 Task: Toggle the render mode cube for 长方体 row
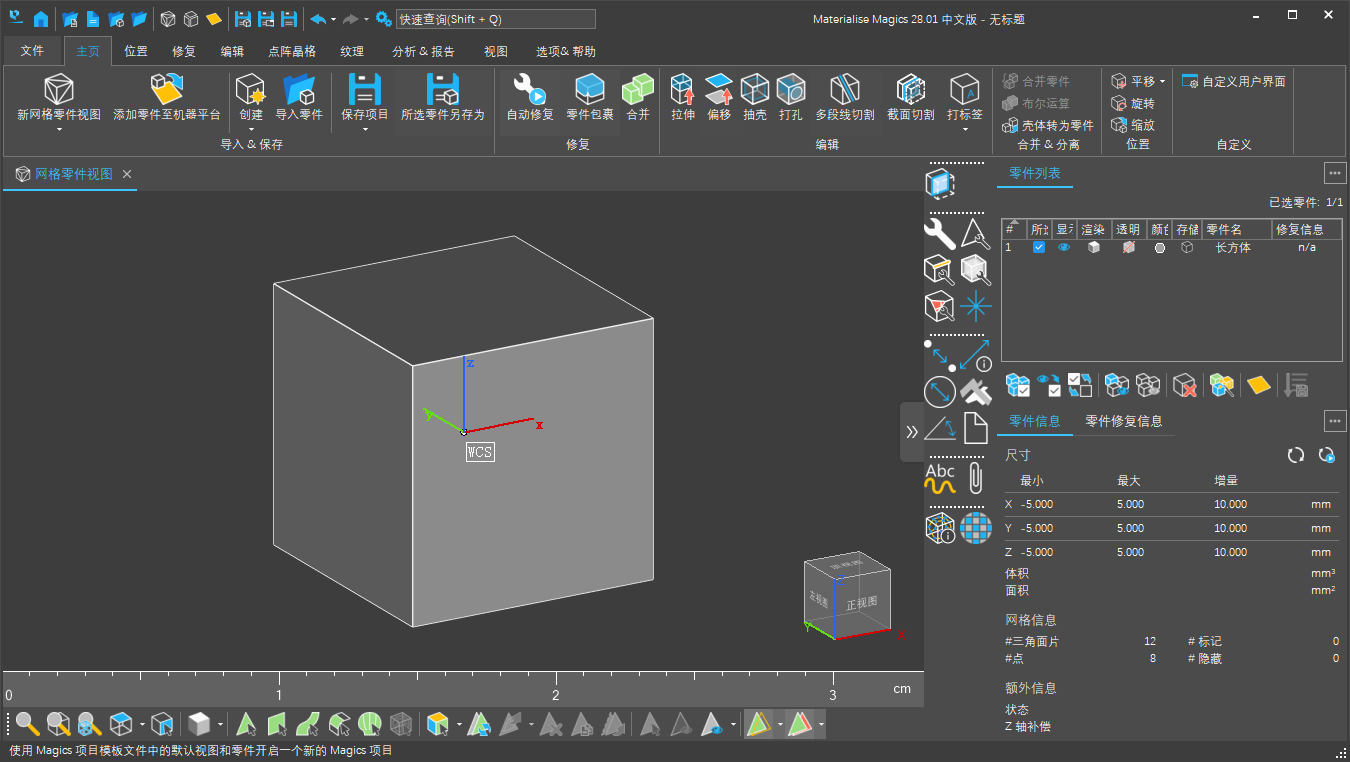coord(1094,247)
